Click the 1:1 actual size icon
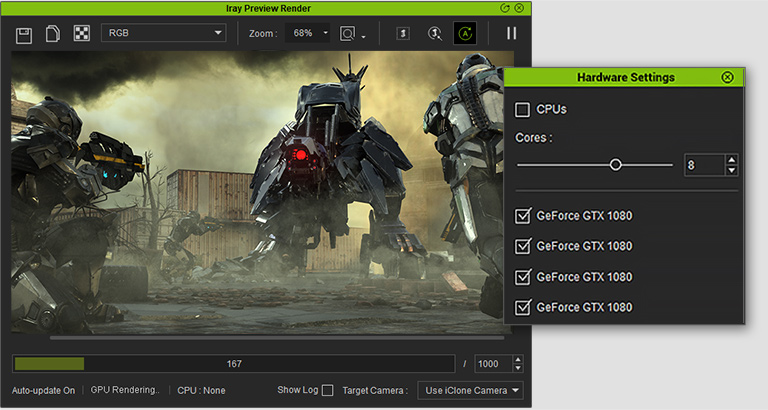This screenshot has height=410, width=768. point(403,33)
